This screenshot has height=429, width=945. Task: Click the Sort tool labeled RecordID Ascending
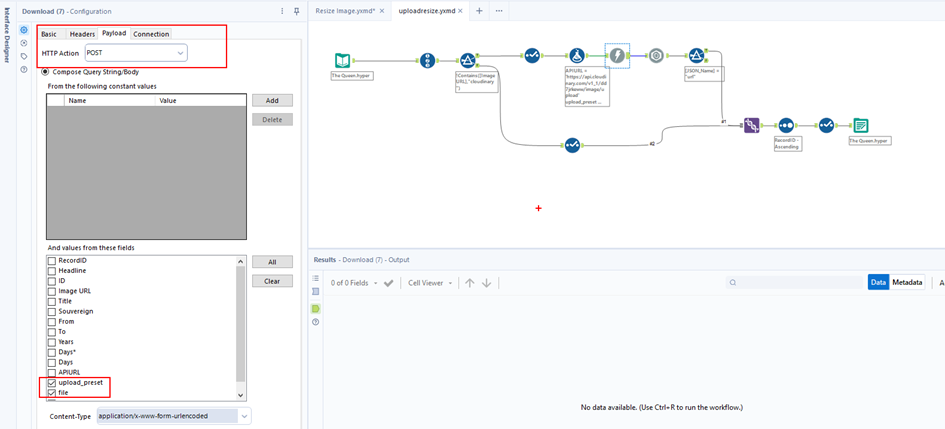coord(786,125)
